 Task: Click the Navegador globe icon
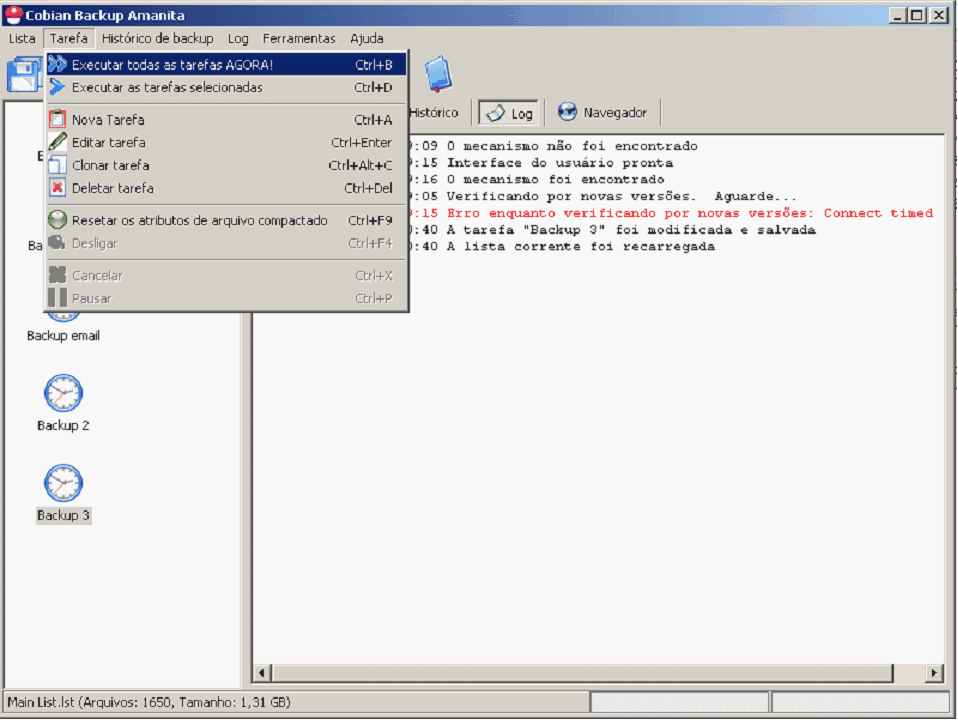(567, 112)
